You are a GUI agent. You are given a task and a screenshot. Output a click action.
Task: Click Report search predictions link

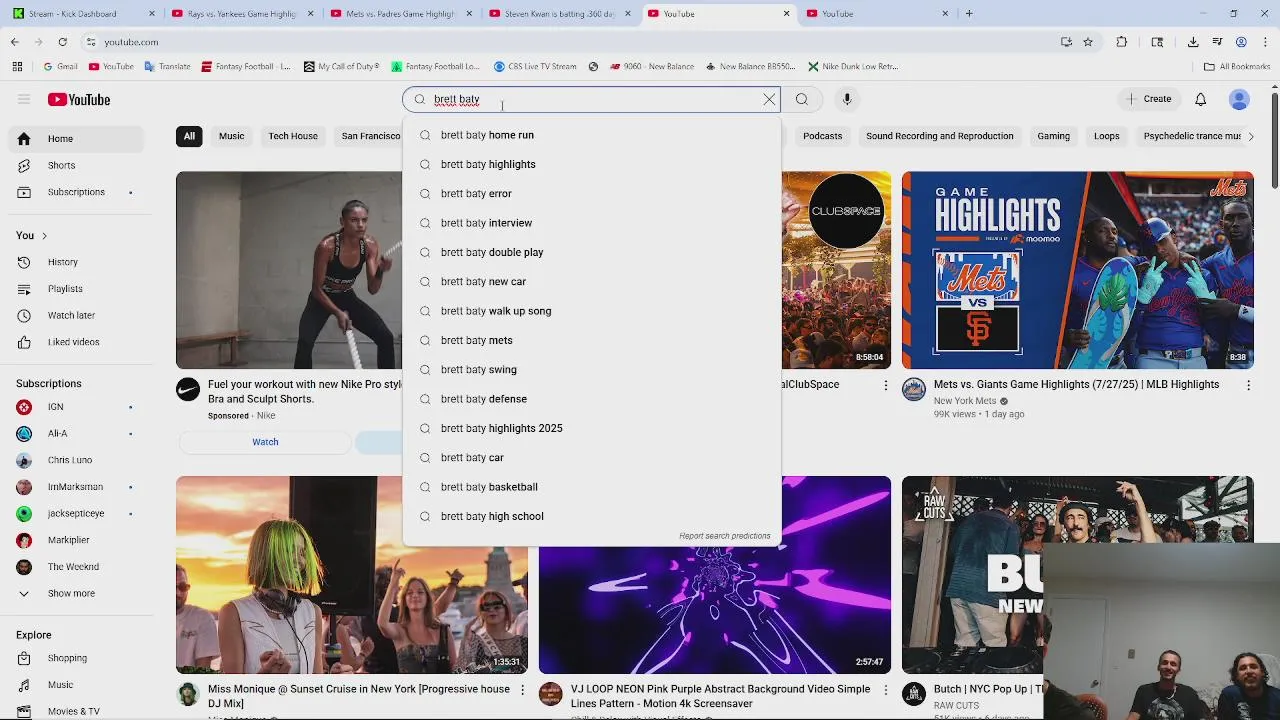[725, 536]
